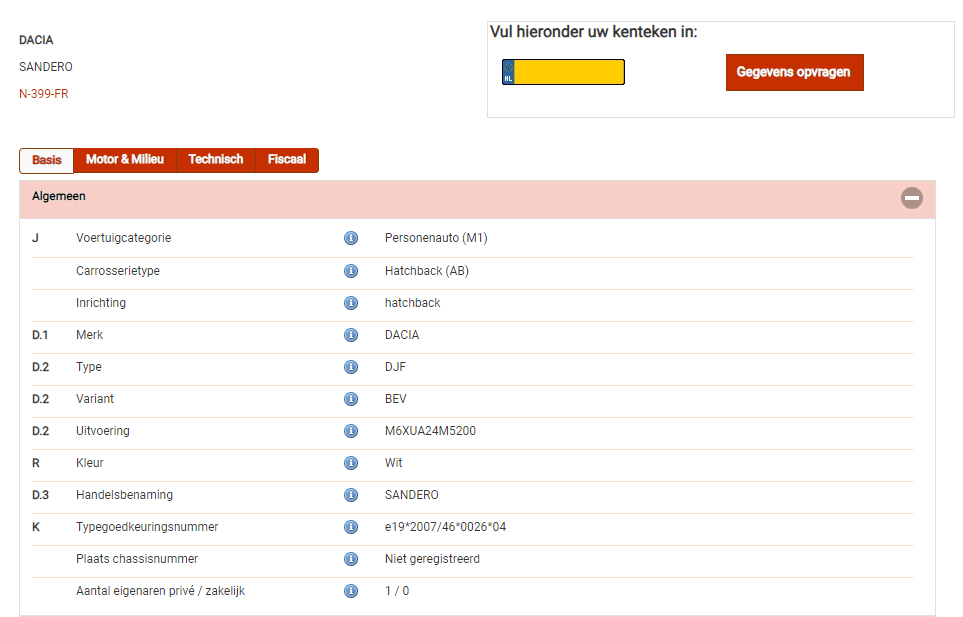Select the Fiscaal tab
This screenshot has width=963, height=617.
(286, 160)
